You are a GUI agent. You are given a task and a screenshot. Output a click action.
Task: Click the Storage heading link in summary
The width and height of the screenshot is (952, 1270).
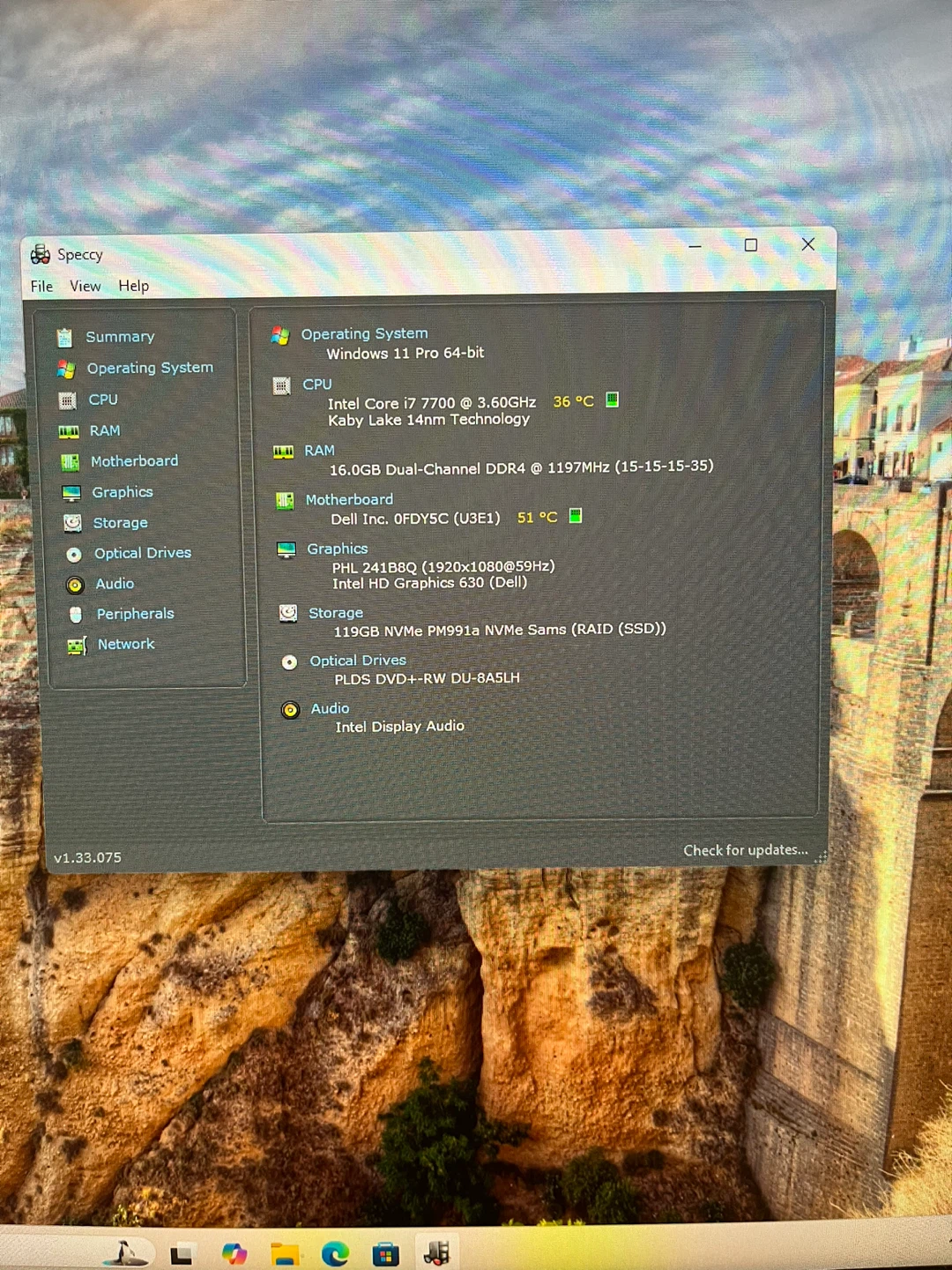tap(336, 613)
